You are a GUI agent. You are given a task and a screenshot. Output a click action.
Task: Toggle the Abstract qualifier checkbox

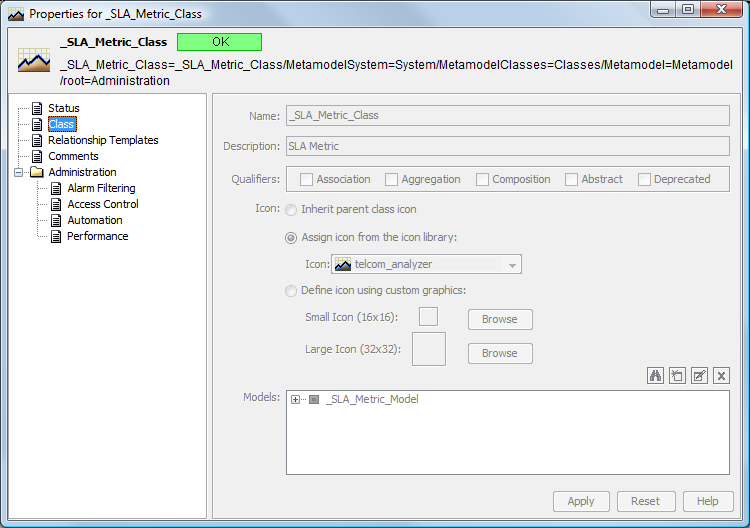click(x=571, y=179)
